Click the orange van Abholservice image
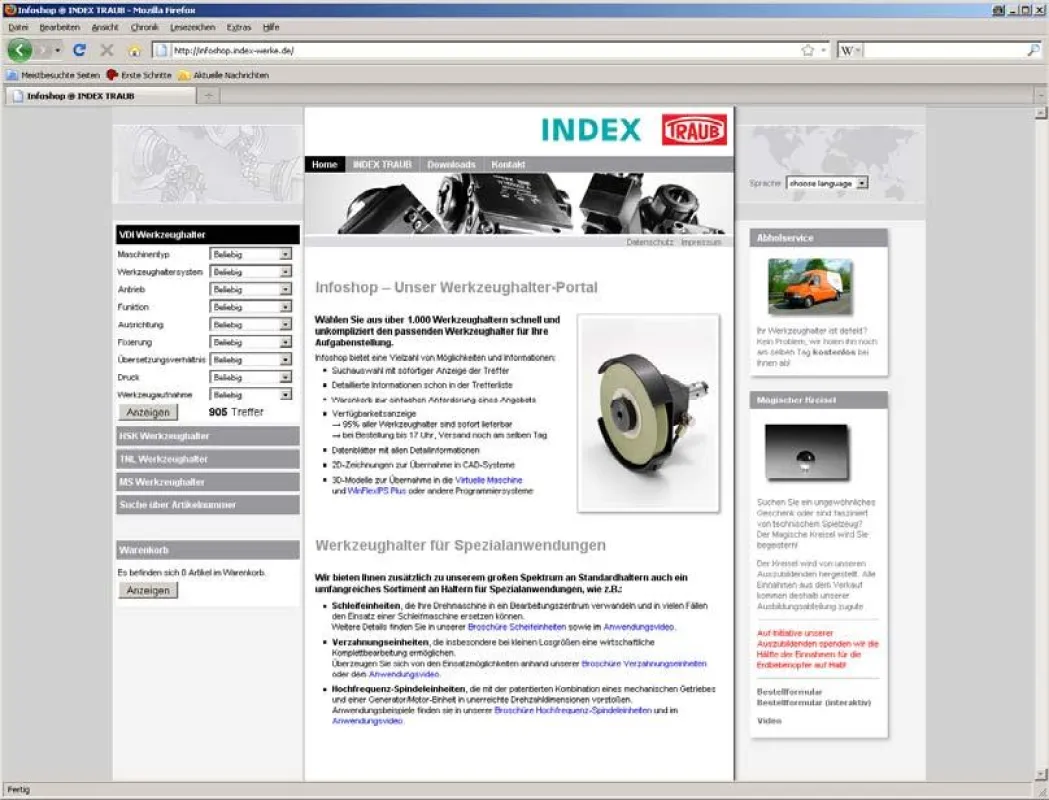 point(810,286)
